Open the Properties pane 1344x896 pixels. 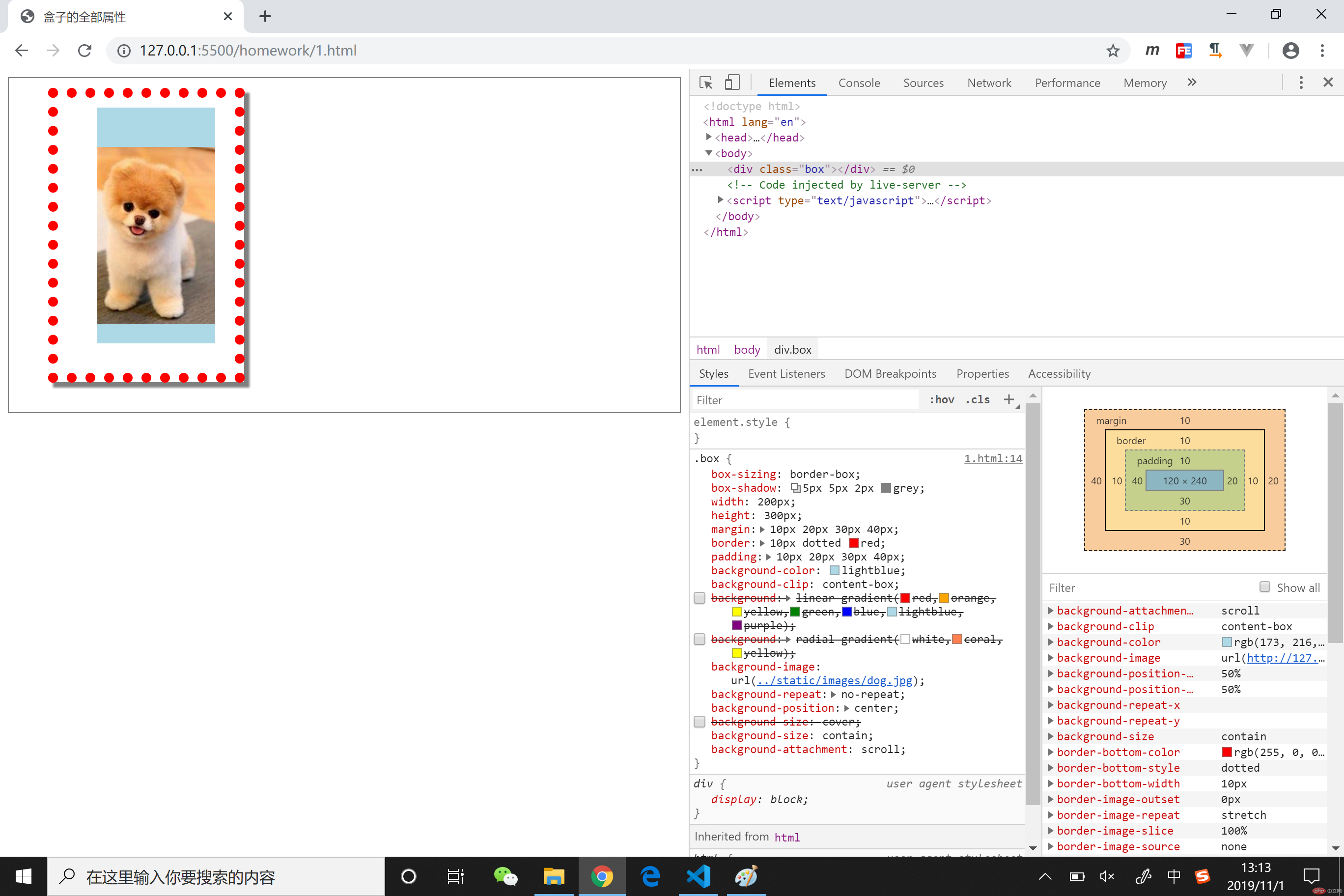click(982, 374)
